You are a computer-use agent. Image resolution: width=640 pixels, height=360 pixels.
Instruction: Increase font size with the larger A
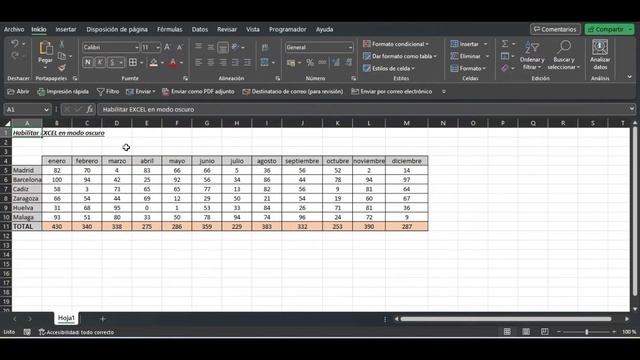point(167,47)
